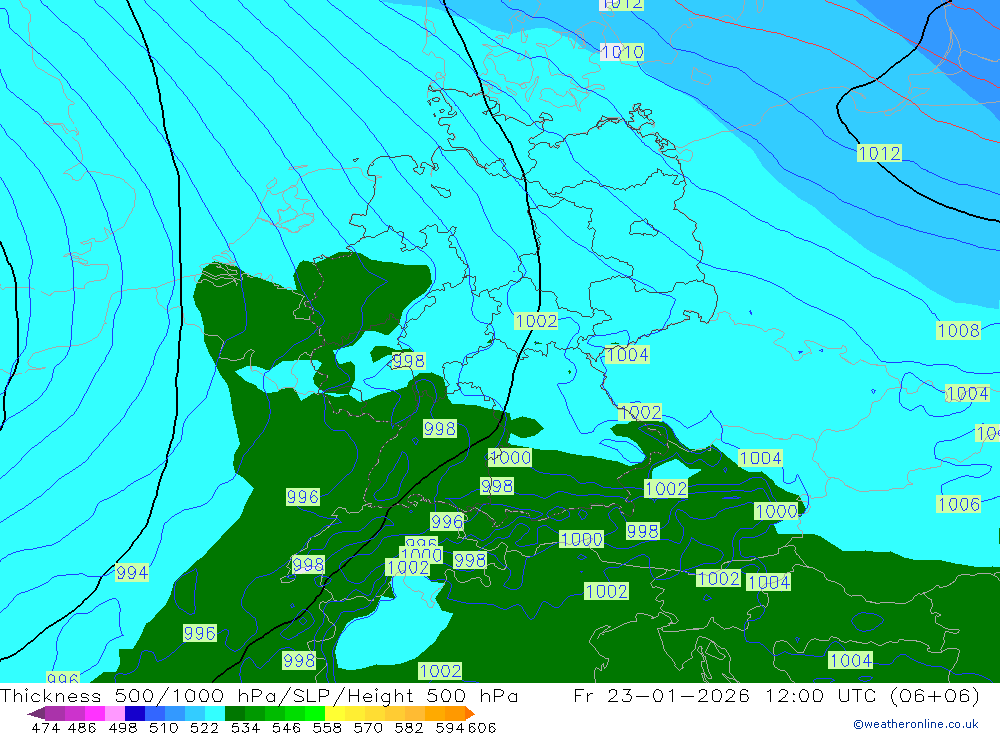Pick the bright magenta legend swatch

[x=94, y=713]
